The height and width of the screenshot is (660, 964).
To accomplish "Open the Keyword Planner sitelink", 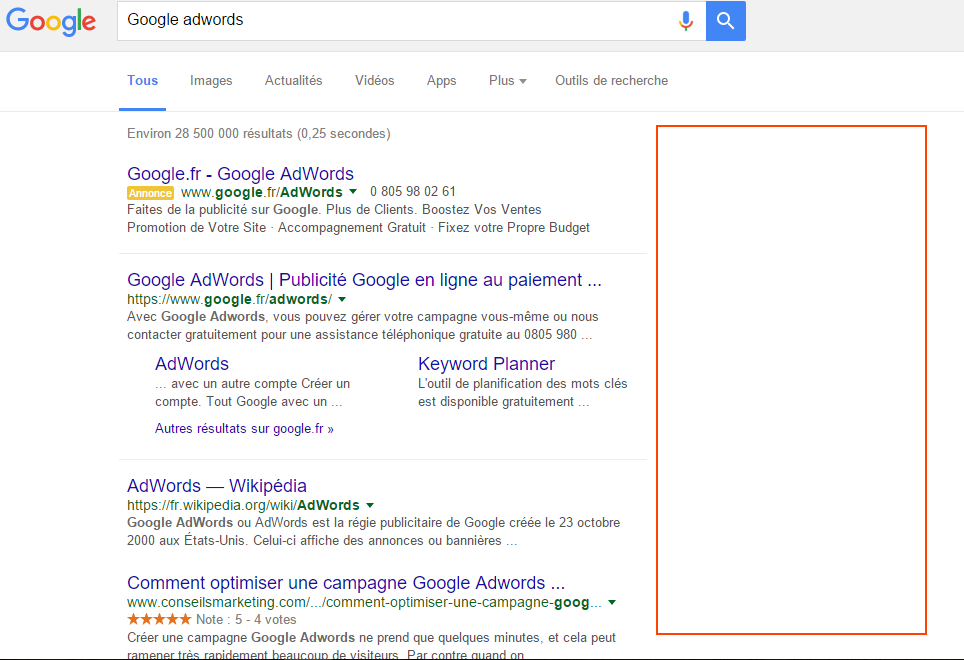I will (x=486, y=364).
